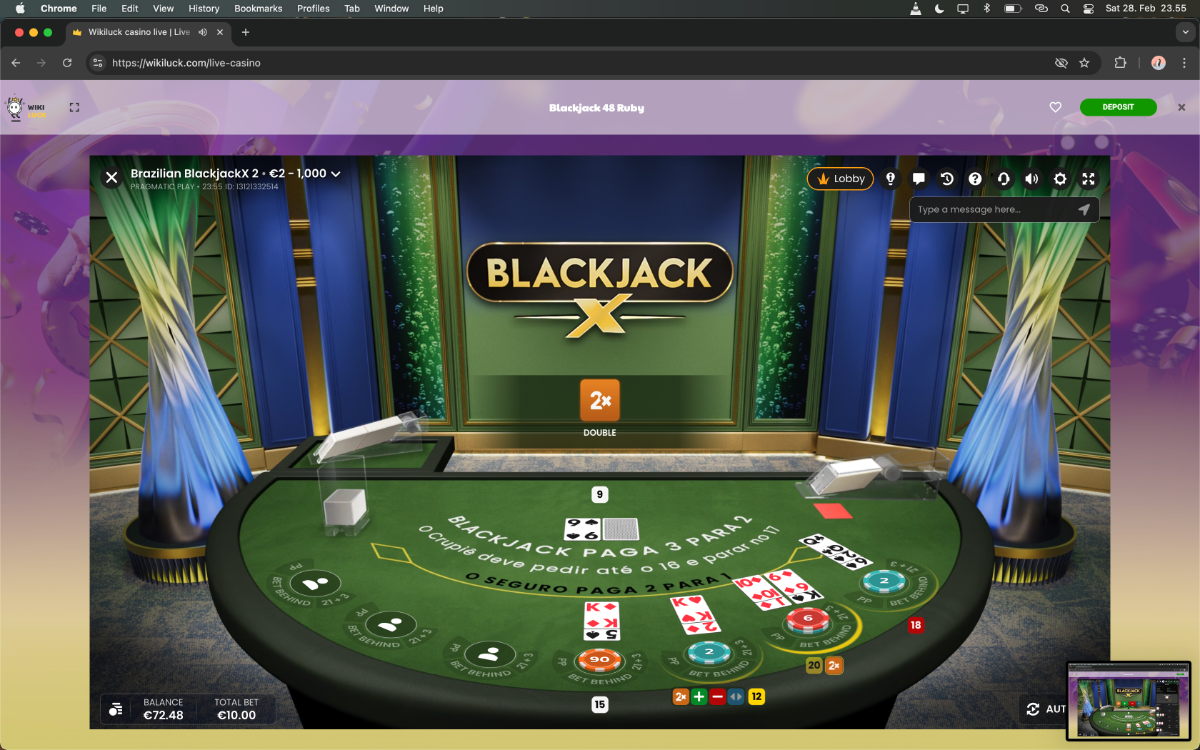Screen dimensions: 1200x750
Task: Send chat message with arrow icon
Action: [x=1083, y=210]
